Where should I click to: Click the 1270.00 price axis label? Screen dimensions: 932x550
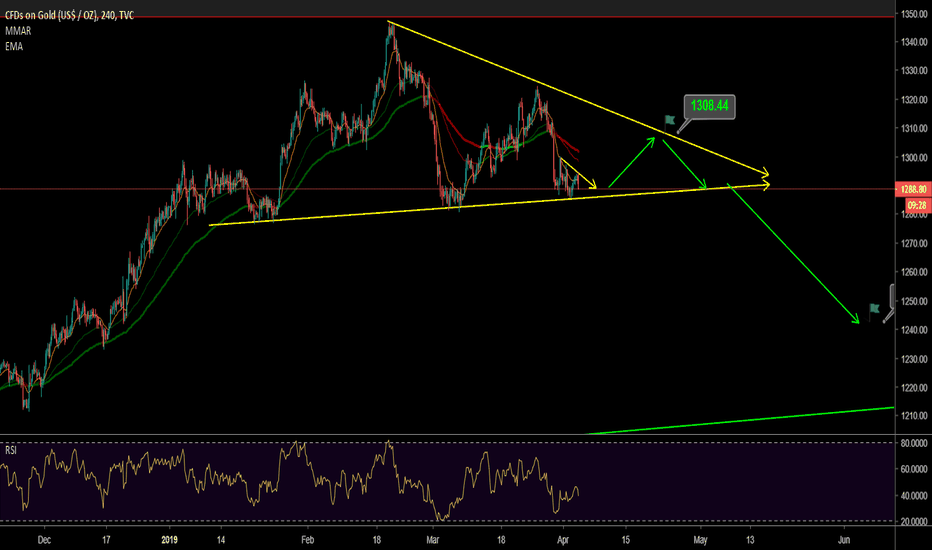(914, 243)
